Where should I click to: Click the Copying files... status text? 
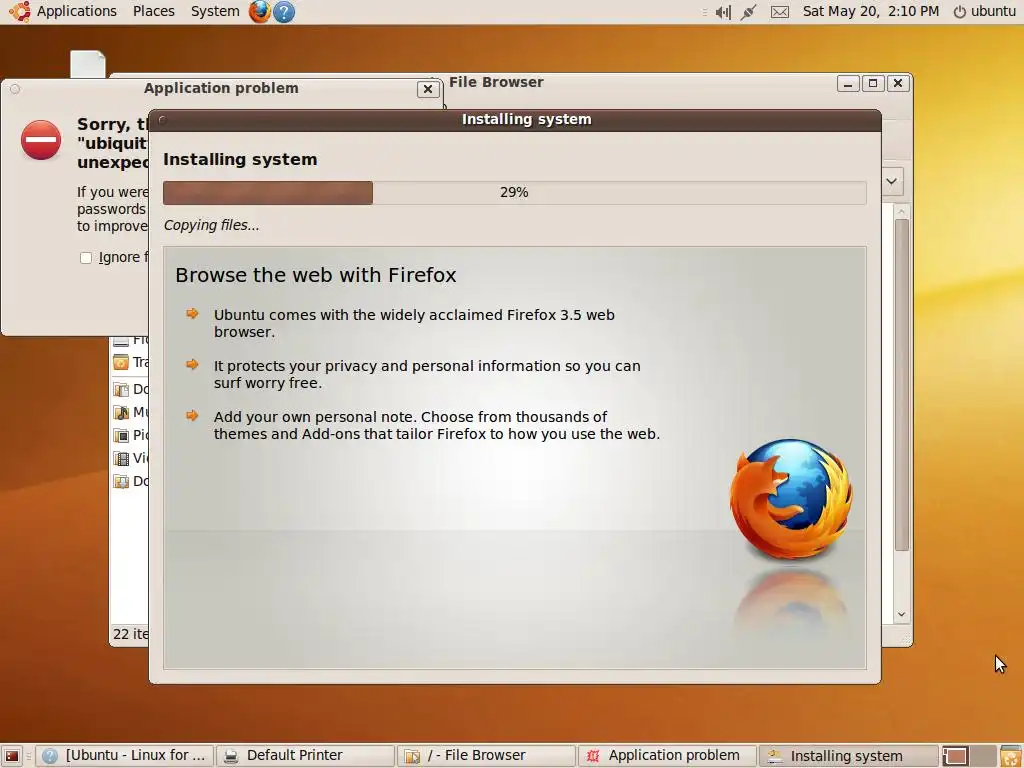(212, 225)
